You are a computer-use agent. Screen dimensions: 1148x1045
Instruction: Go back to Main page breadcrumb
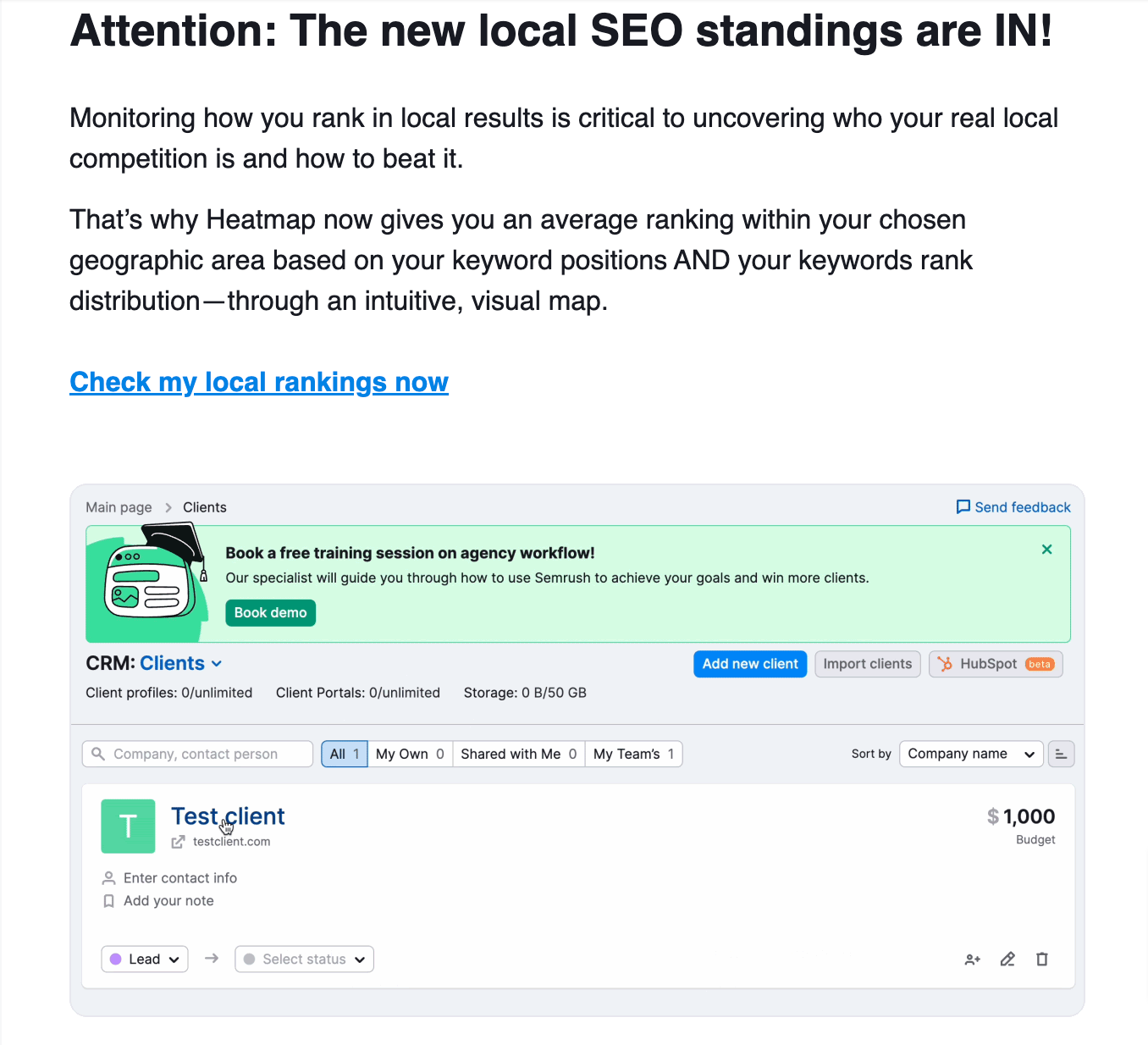click(119, 506)
